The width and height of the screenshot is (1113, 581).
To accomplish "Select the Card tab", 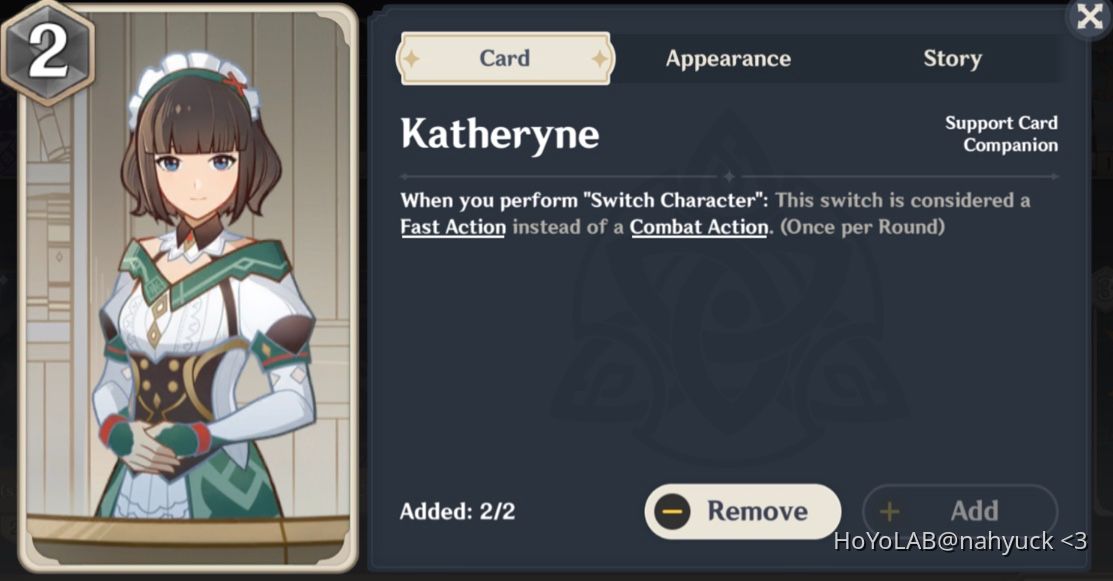I will pyautogui.click(x=505, y=58).
